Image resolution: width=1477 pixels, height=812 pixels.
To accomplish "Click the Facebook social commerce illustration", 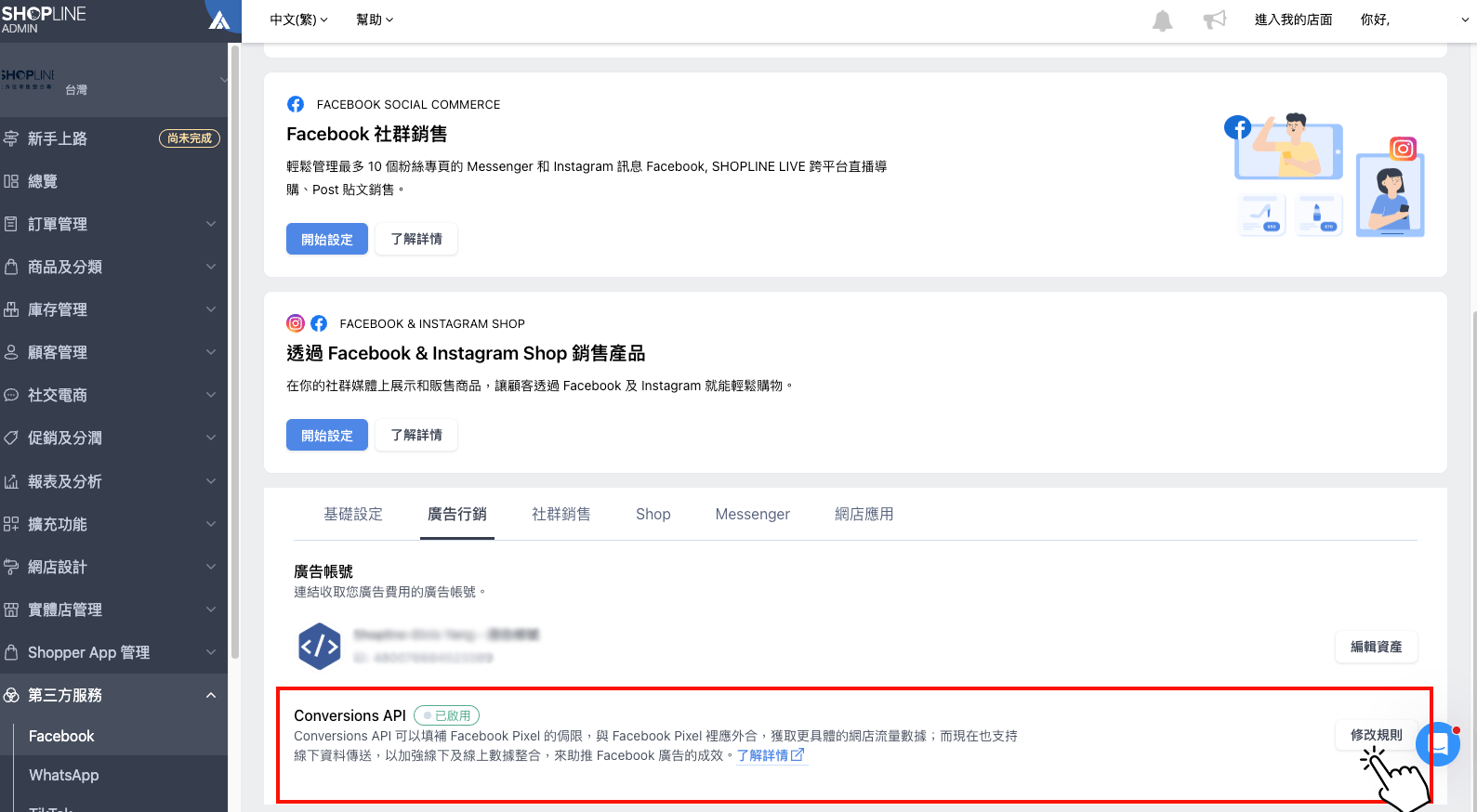I will coord(1325,175).
